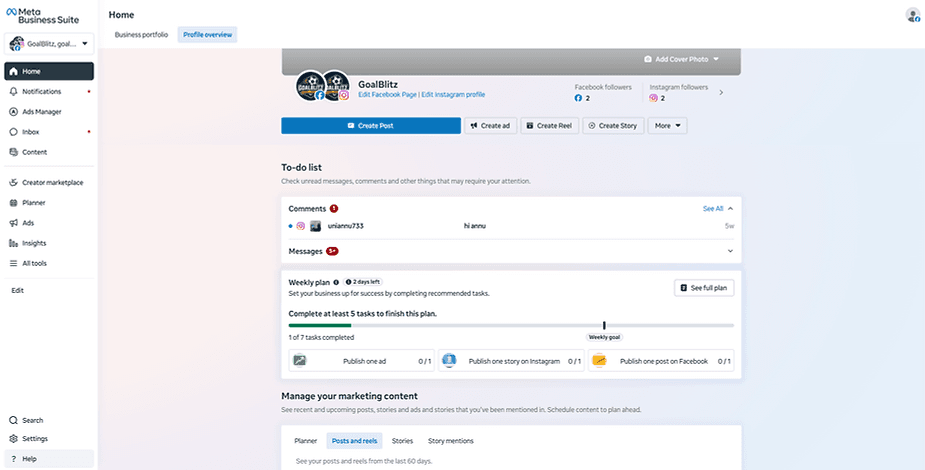Screen dimensions: 925x470
Task: Switch to the Story mentions tab
Action: [451, 441]
